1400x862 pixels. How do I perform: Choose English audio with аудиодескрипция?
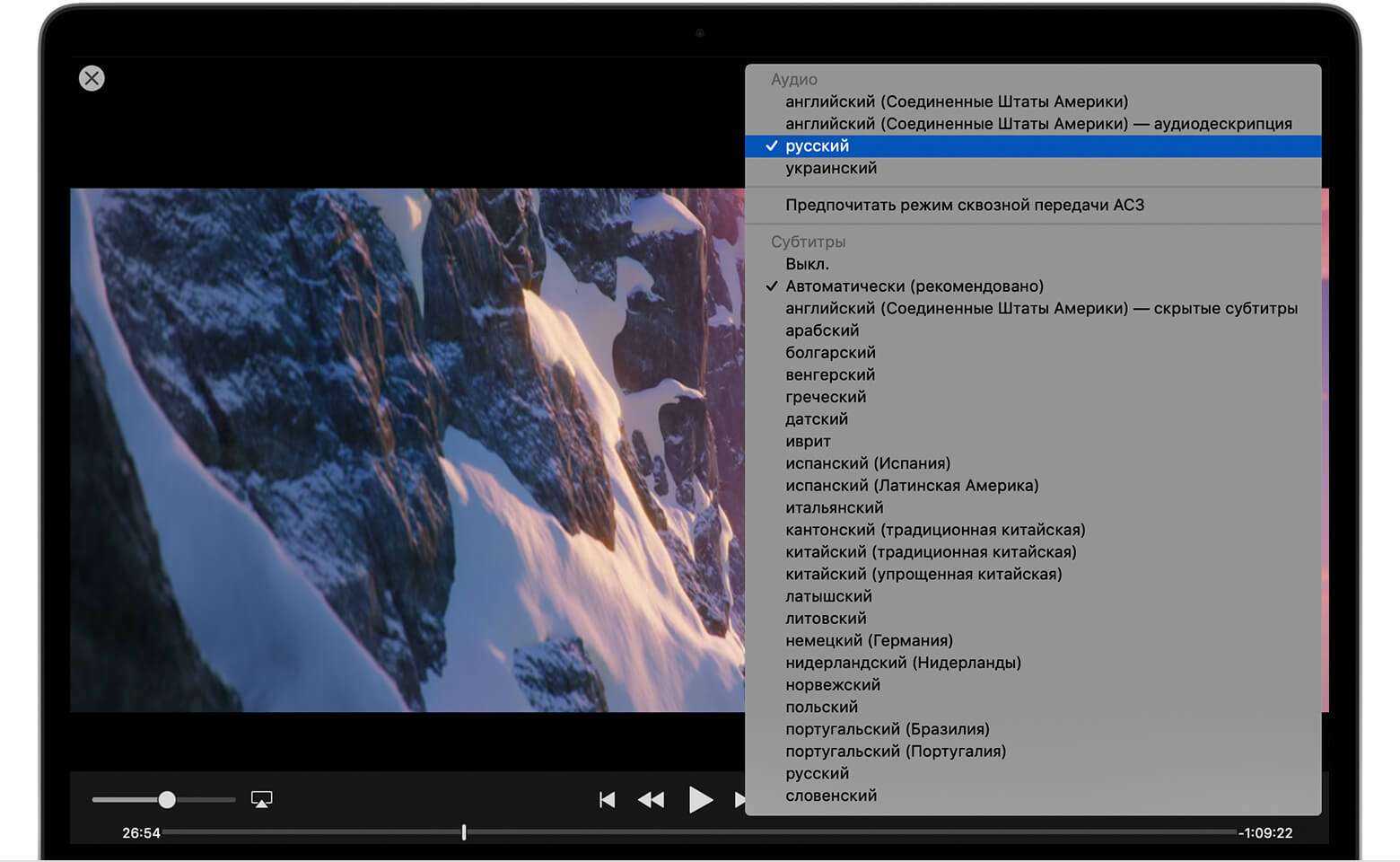pyautogui.click(x=1038, y=124)
